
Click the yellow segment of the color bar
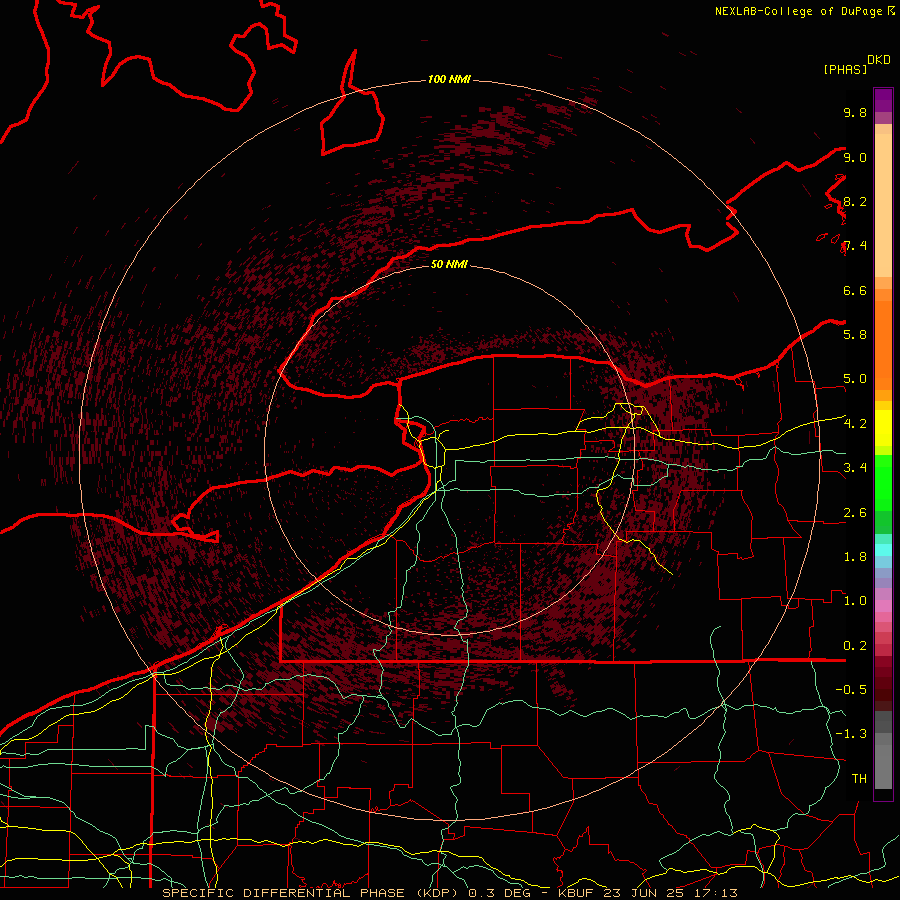tap(883, 428)
